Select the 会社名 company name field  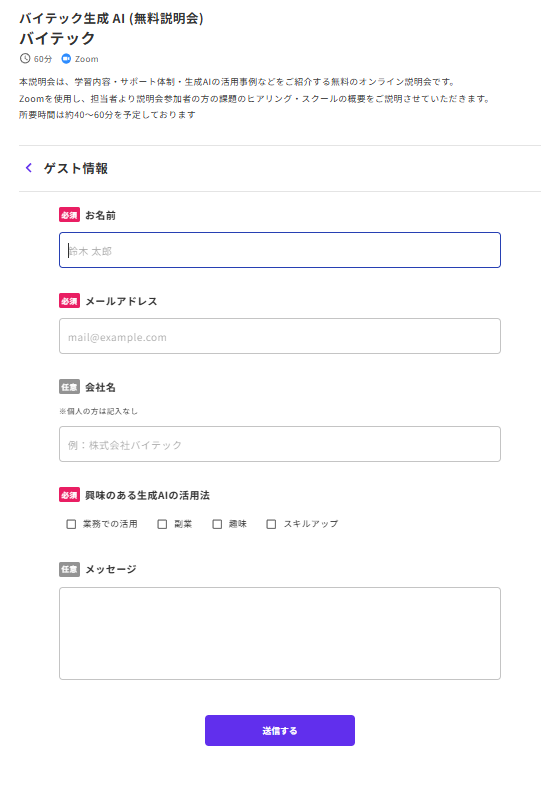point(280,444)
